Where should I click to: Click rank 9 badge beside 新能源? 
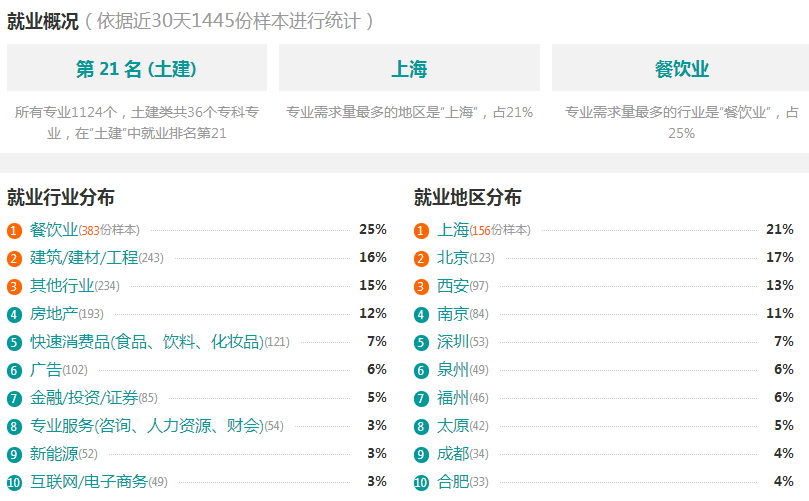[x=14, y=454]
